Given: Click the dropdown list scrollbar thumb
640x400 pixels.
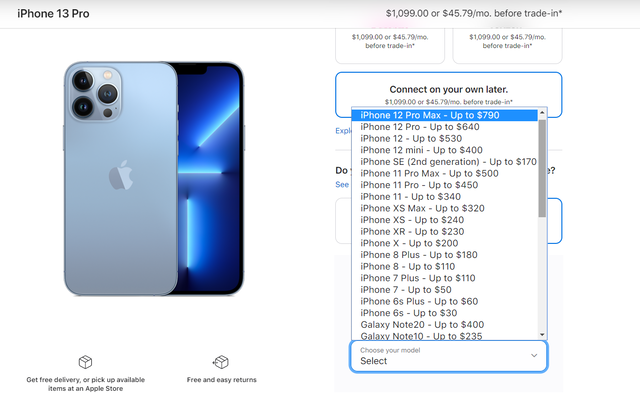Looking at the screenshot, I should pyautogui.click(x=542, y=168).
